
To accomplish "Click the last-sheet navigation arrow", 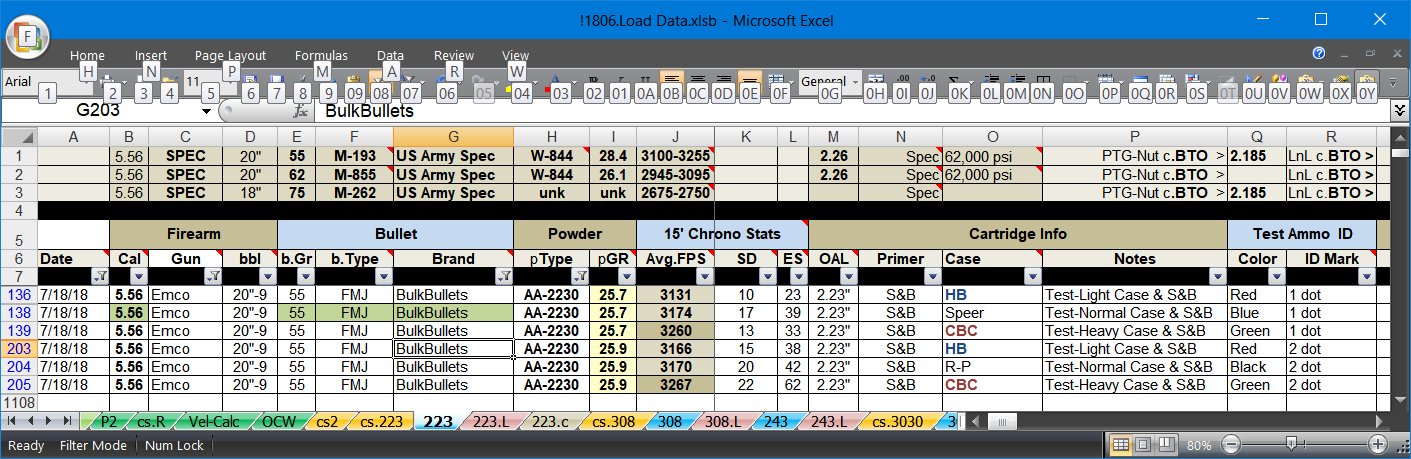I will [67, 421].
